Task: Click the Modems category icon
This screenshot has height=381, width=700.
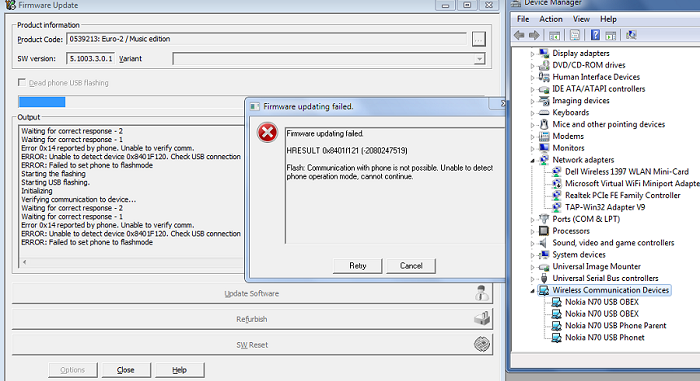Action: point(544,136)
